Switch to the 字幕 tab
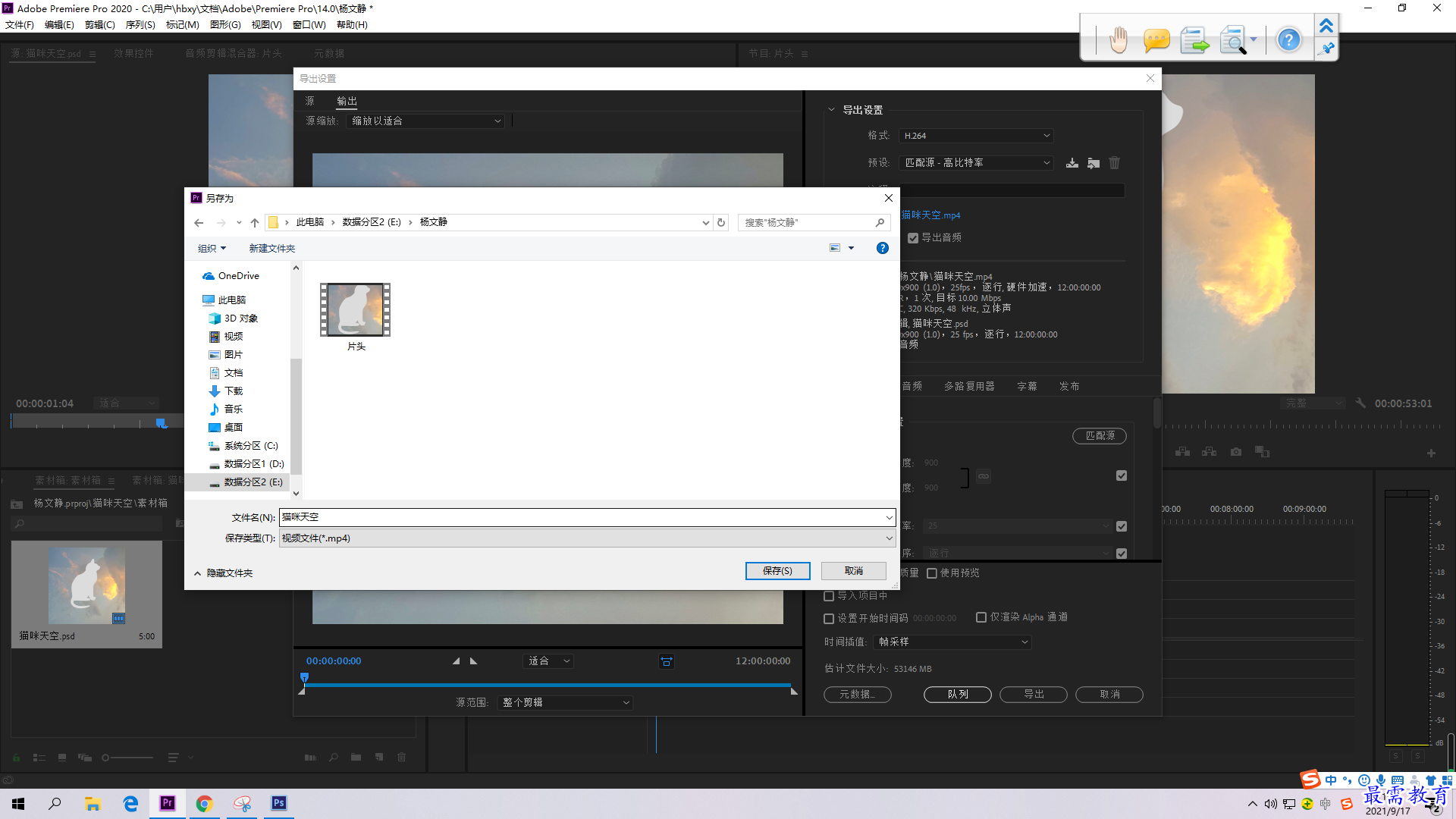Viewport: 1456px width, 819px height. [x=1027, y=387]
